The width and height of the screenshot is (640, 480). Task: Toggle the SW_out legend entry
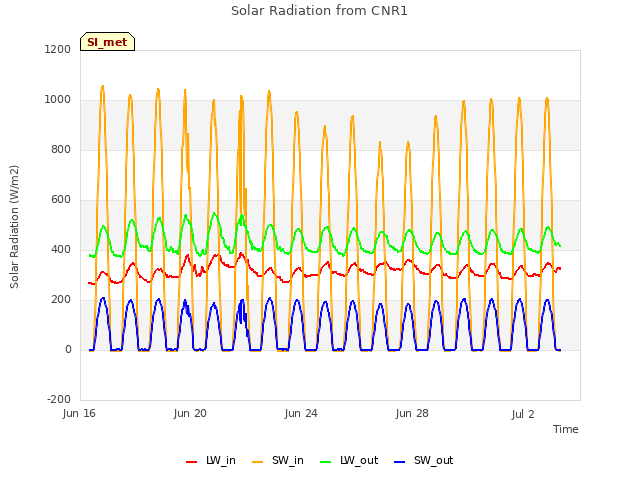pyautogui.click(x=424, y=460)
